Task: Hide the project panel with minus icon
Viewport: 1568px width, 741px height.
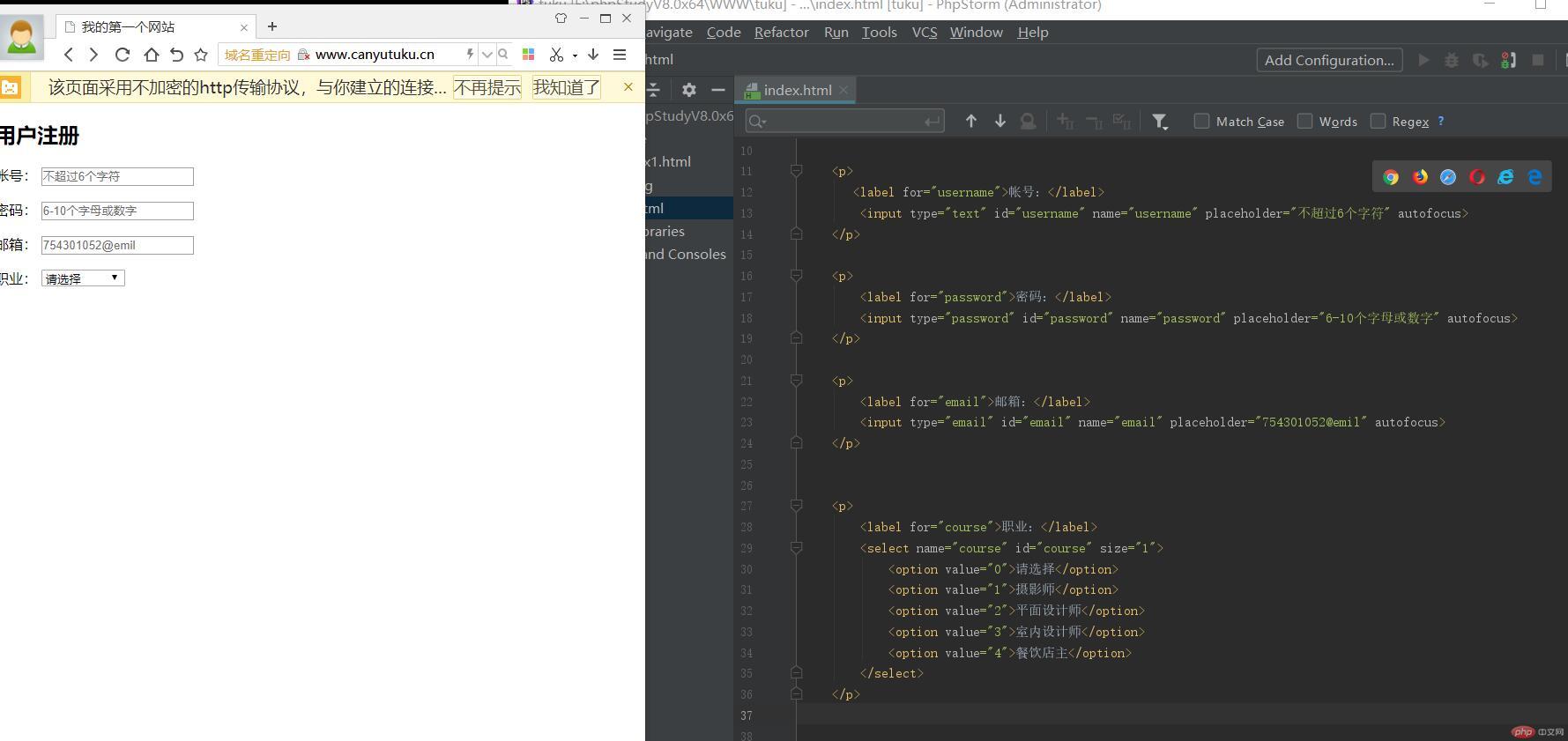Action: [x=718, y=90]
